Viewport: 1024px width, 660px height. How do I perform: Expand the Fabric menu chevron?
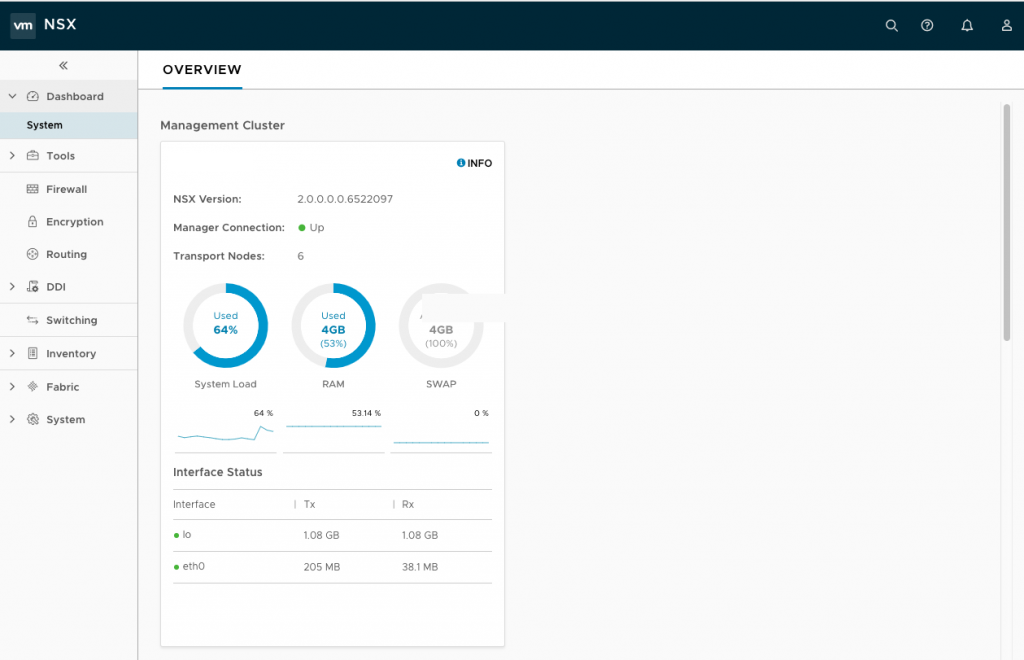(x=12, y=386)
